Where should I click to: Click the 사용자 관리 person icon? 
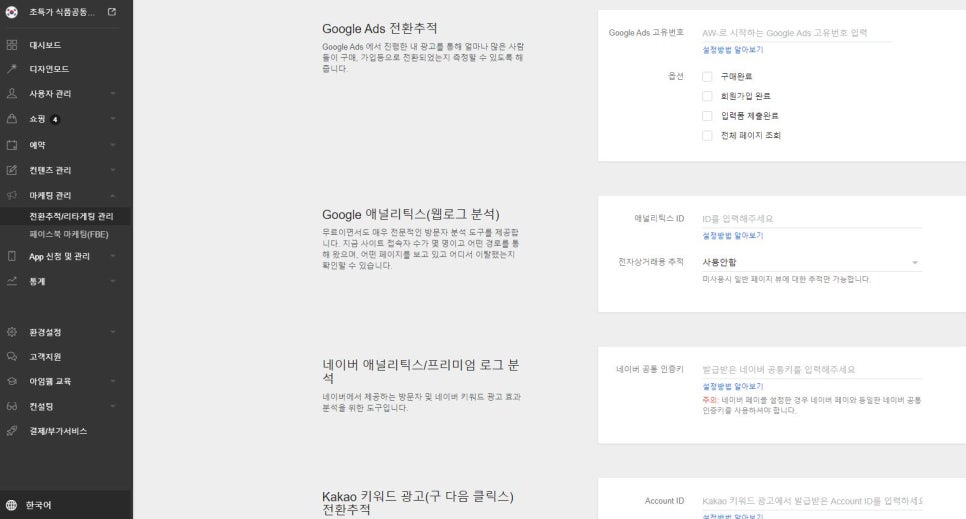12,94
